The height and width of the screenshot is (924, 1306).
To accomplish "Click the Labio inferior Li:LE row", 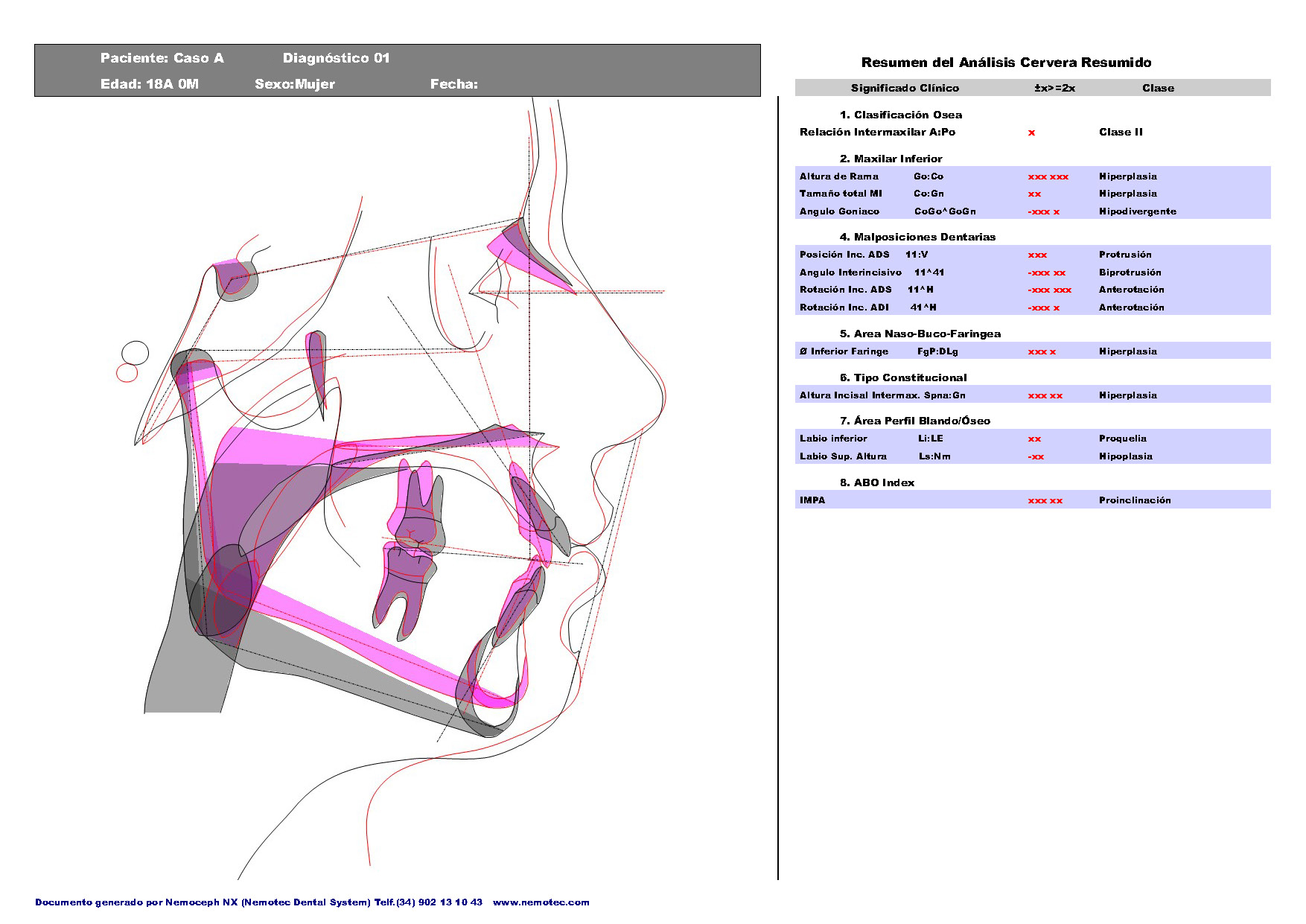I will pos(1032,439).
